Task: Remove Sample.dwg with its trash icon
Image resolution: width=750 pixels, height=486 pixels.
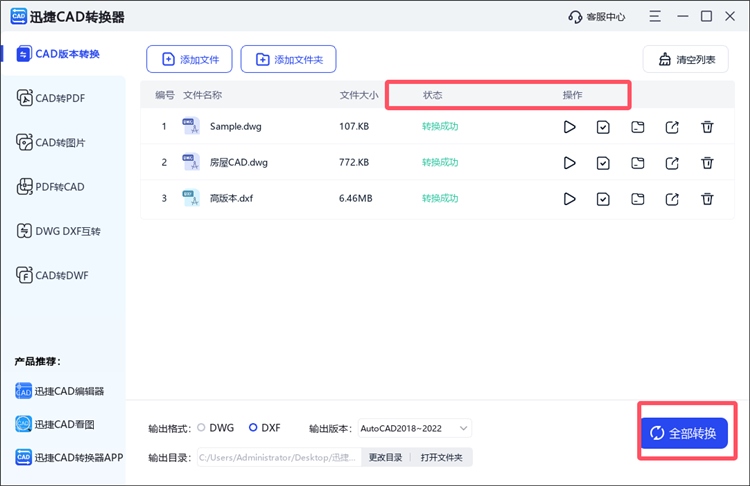Action: (x=707, y=127)
